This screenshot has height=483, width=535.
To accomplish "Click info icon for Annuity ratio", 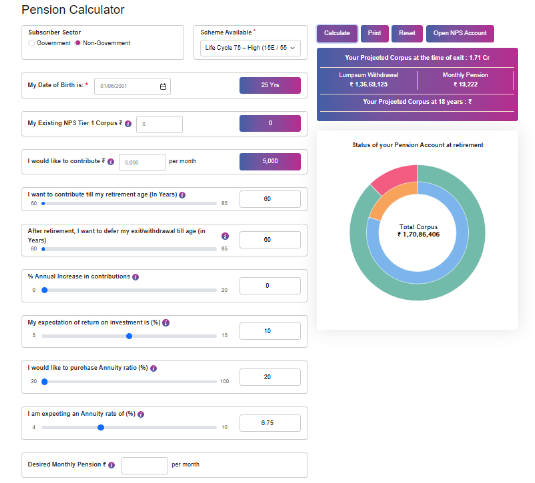I will pyautogui.click(x=154, y=368).
